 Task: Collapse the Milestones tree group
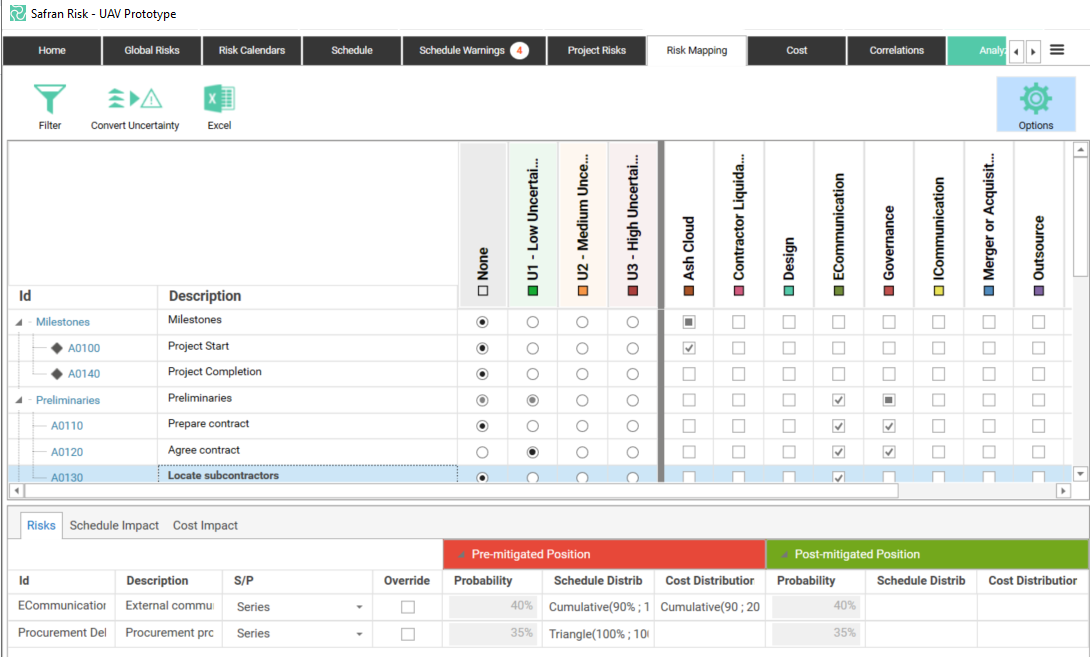[21, 322]
